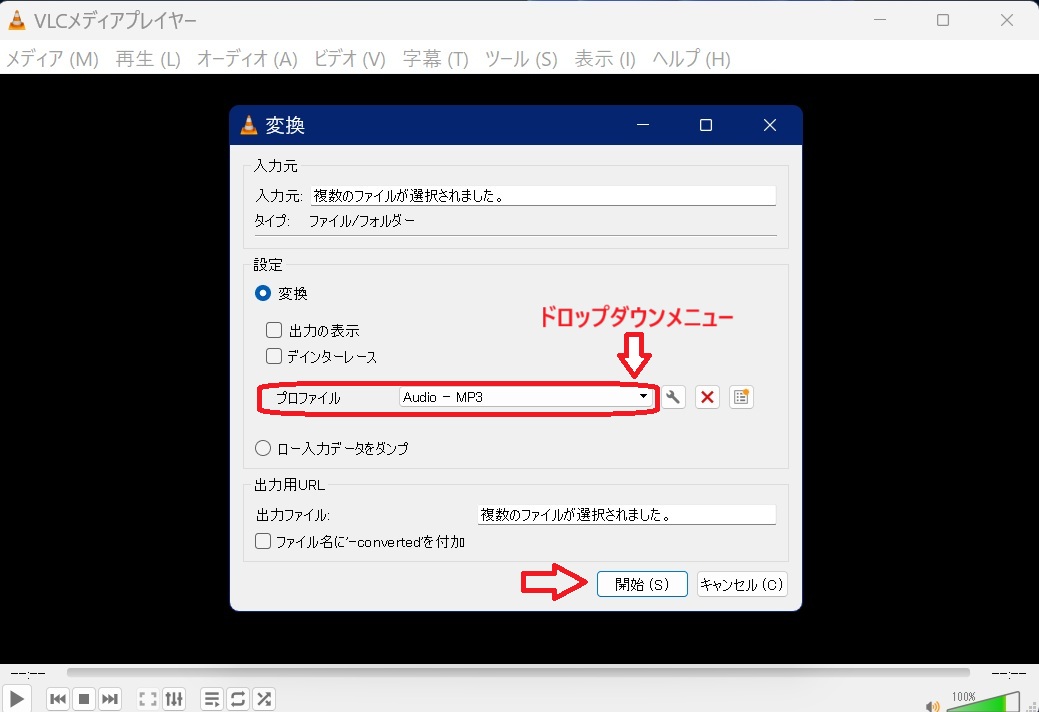The width and height of the screenshot is (1039, 712).
Task: Adjust the 100% volume slider
Action: (984, 702)
